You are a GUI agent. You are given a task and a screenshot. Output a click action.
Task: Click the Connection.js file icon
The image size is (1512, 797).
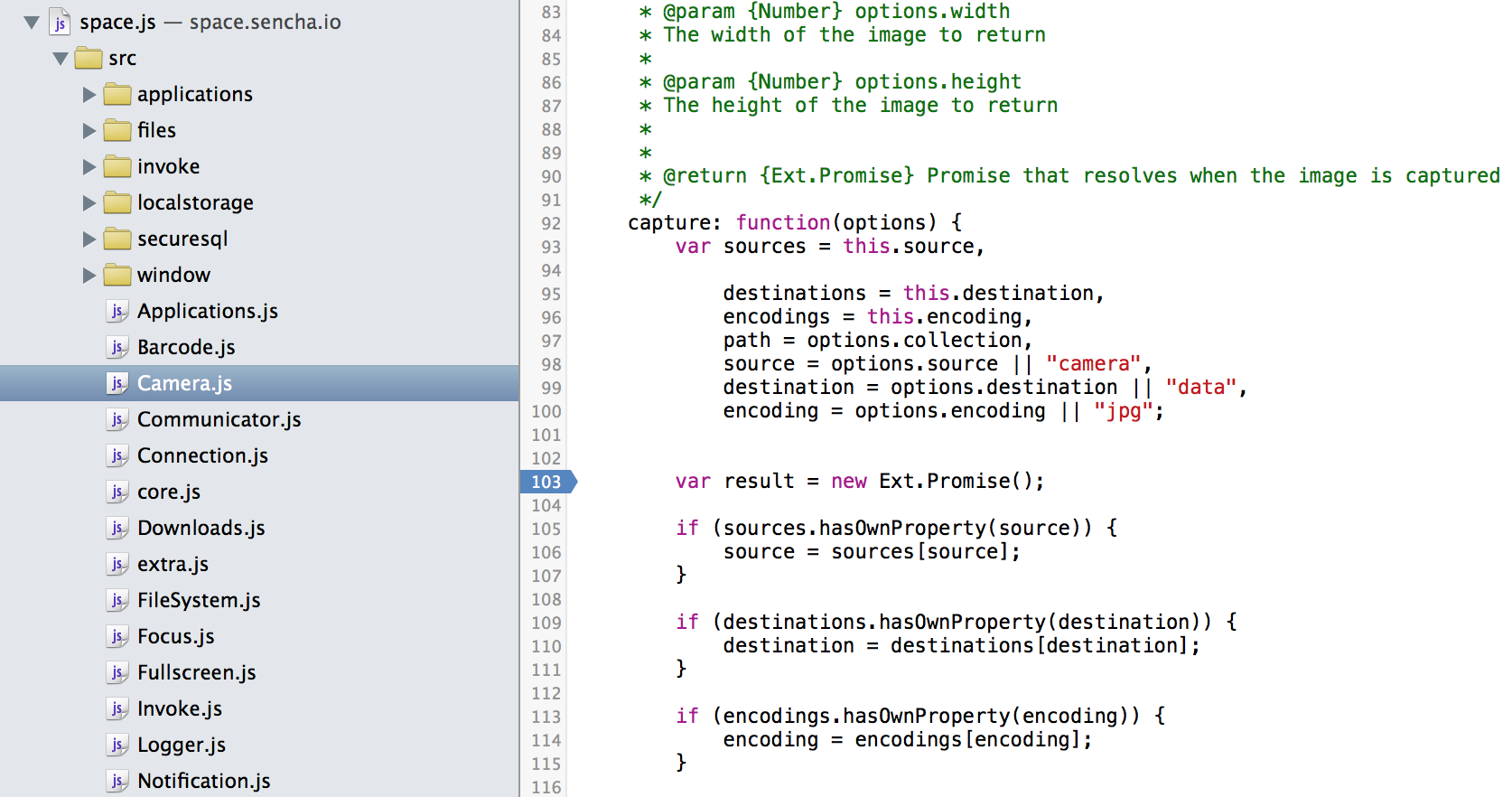(117, 456)
